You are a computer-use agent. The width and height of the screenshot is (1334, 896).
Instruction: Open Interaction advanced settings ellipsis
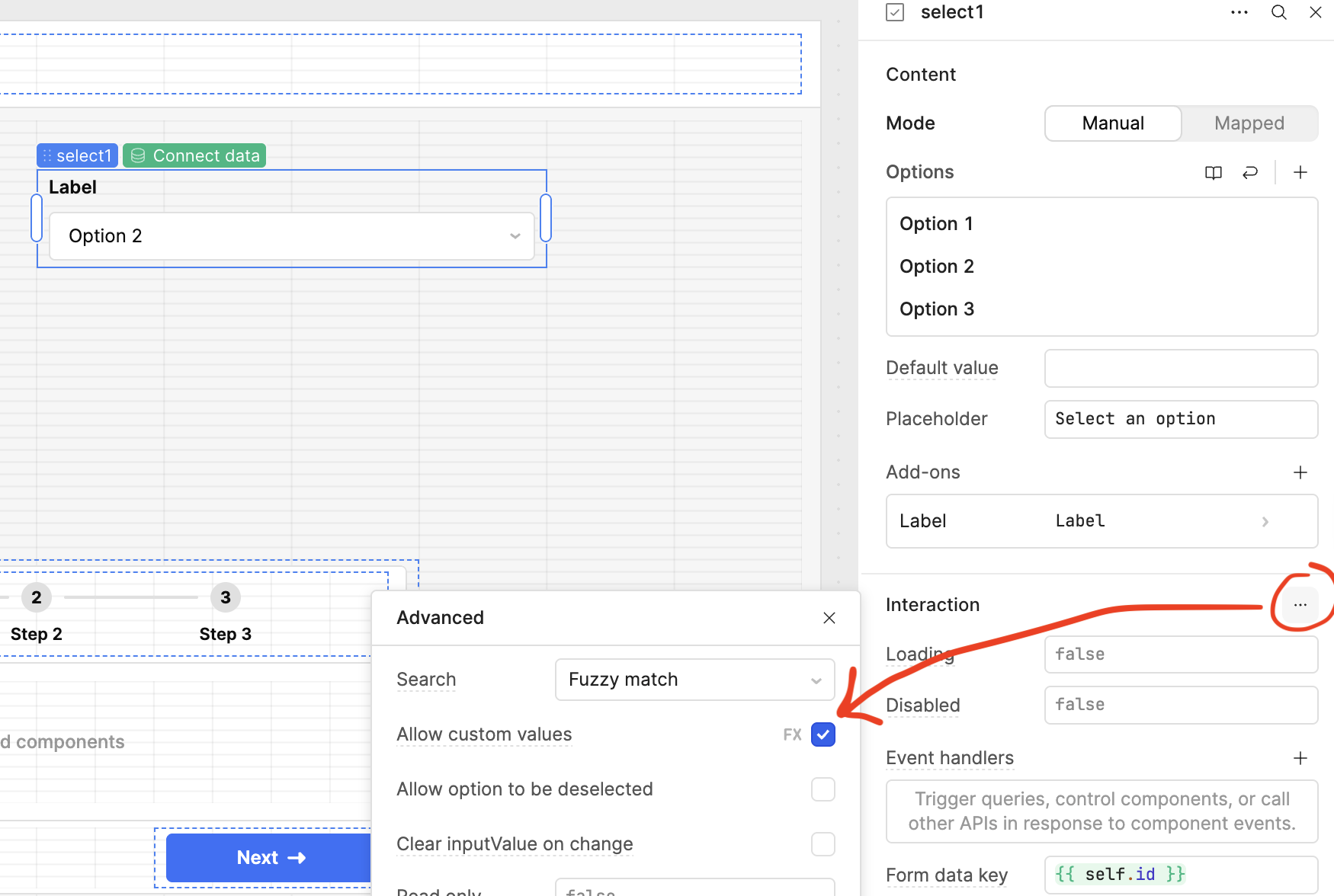pyautogui.click(x=1300, y=605)
